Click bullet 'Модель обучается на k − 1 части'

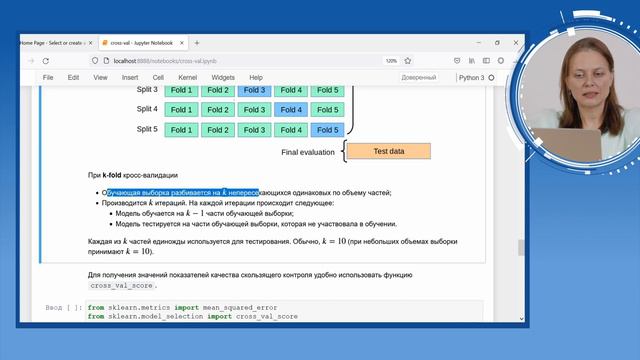204,213
